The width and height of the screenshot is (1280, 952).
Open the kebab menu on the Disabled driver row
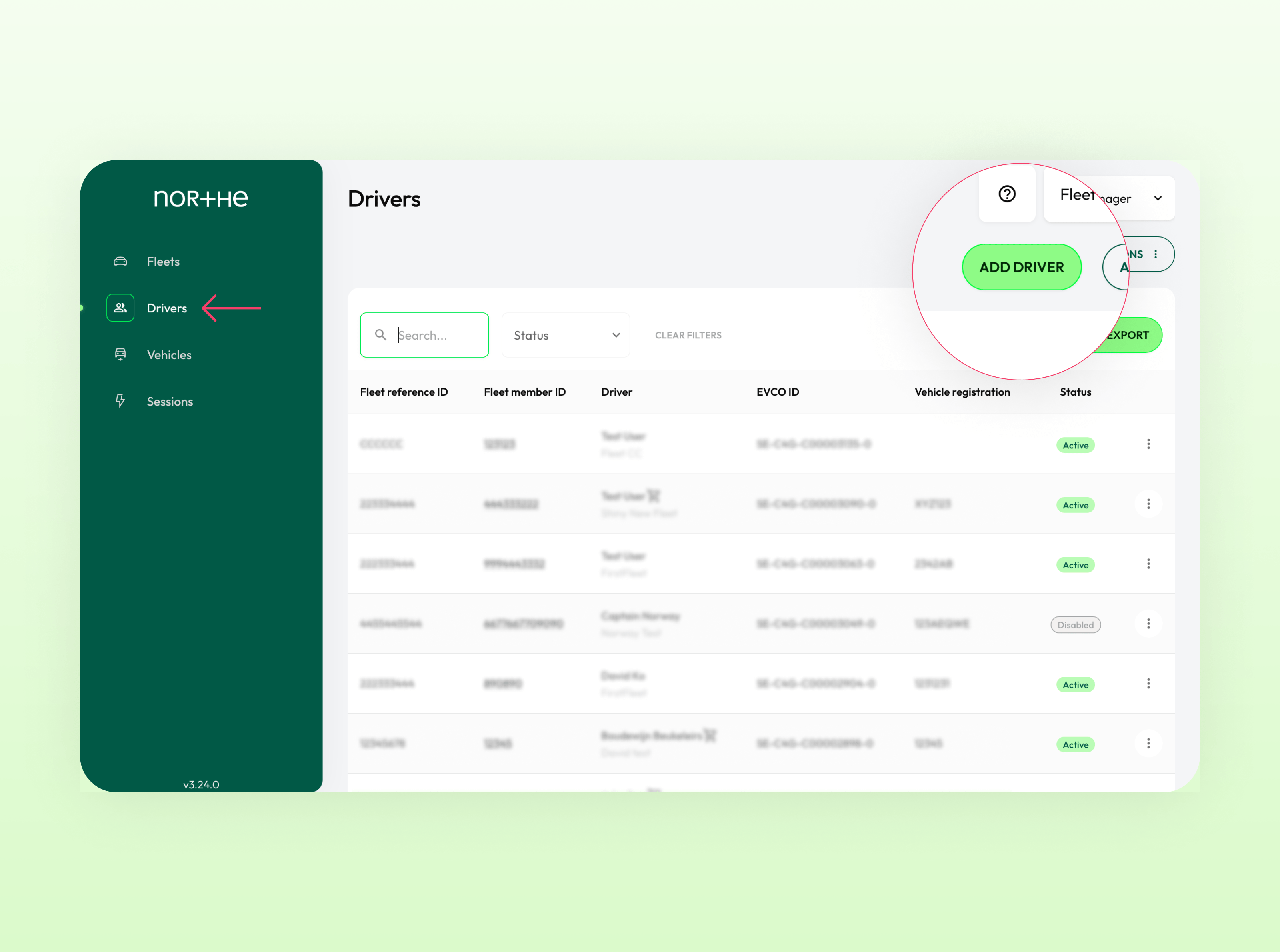point(1148,624)
